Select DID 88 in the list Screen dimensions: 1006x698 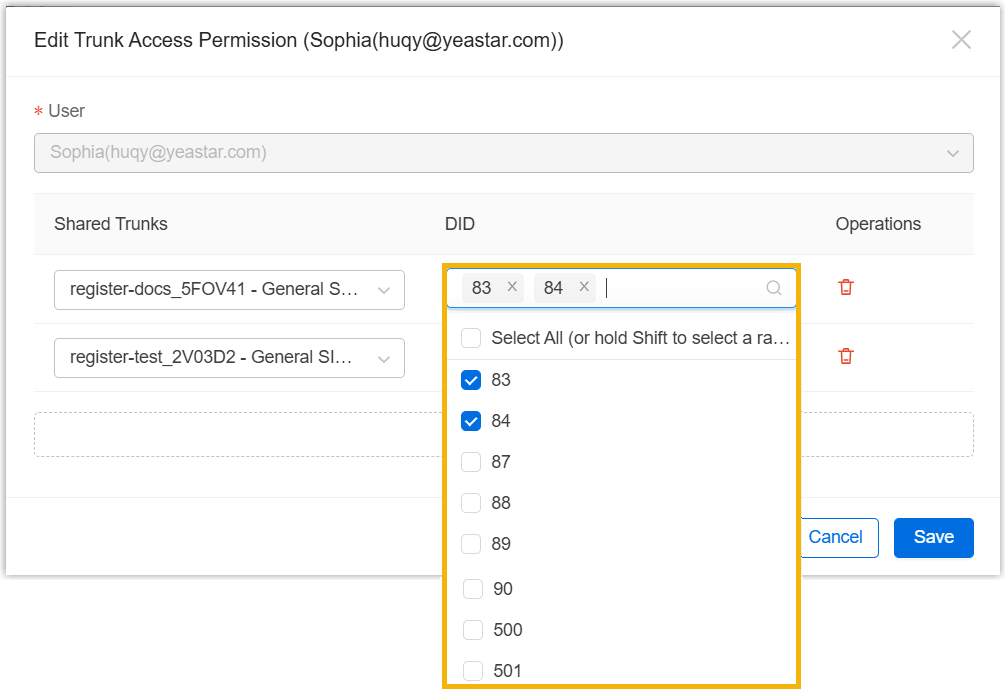[471, 503]
